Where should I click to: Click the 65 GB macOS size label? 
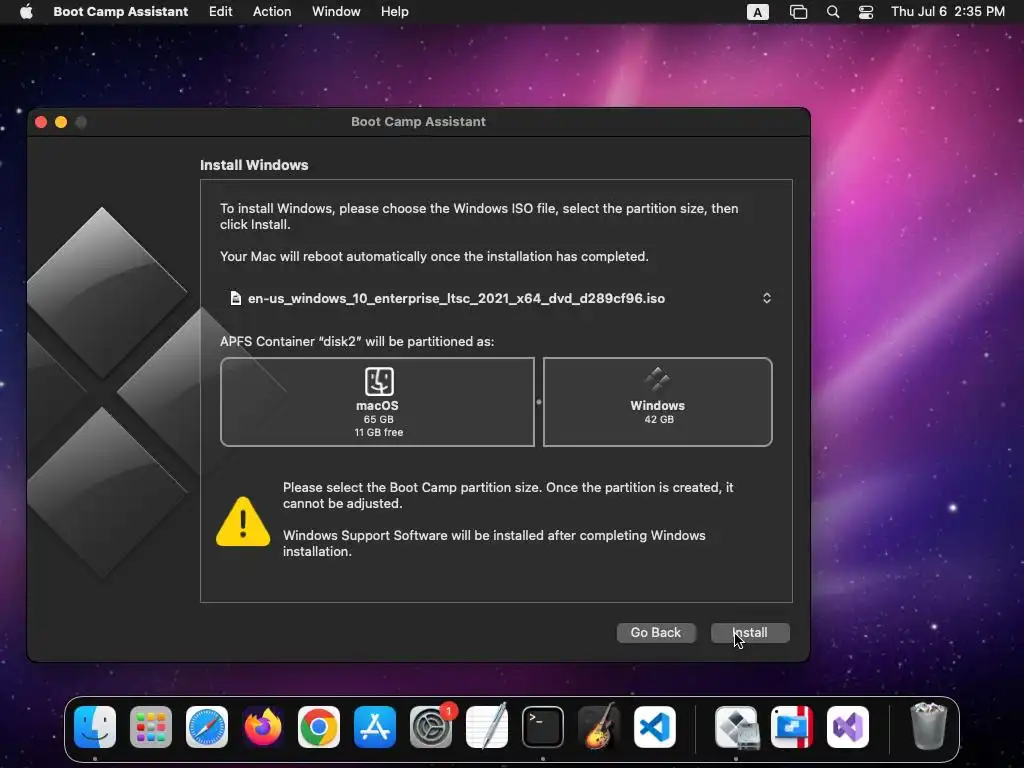pos(379,419)
